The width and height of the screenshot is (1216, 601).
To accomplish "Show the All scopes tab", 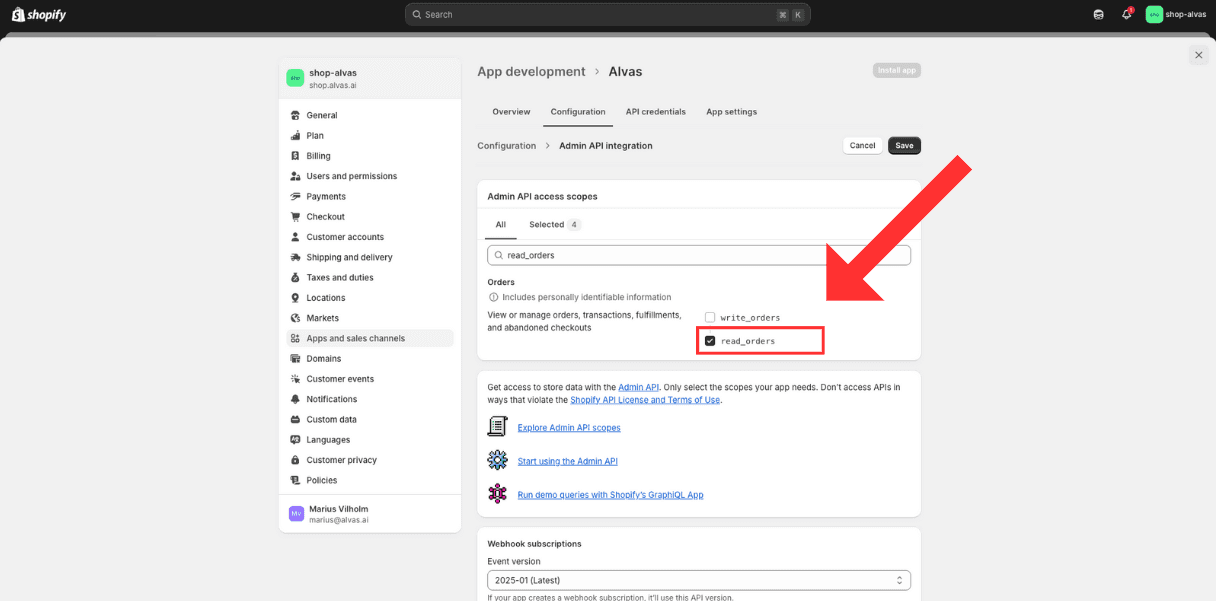I will (x=501, y=225).
